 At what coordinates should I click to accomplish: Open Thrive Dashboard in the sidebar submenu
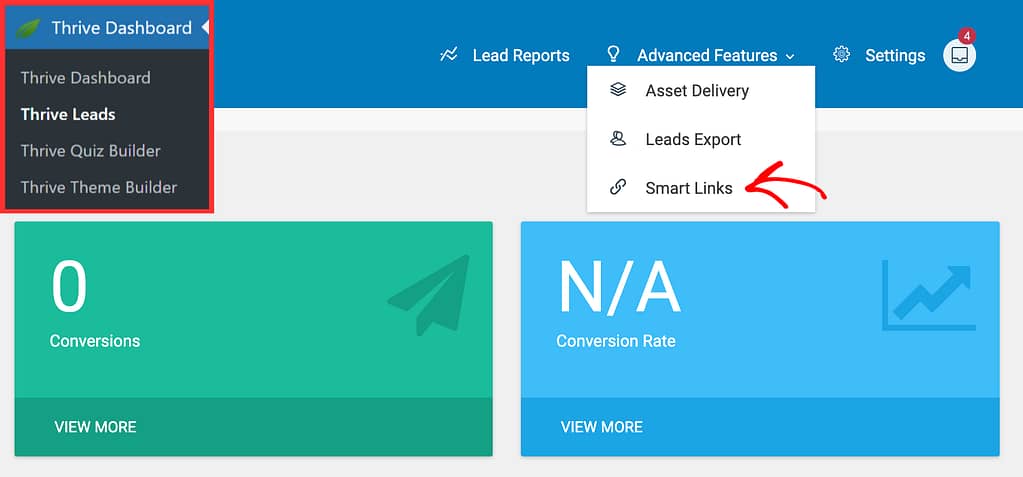click(85, 78)
